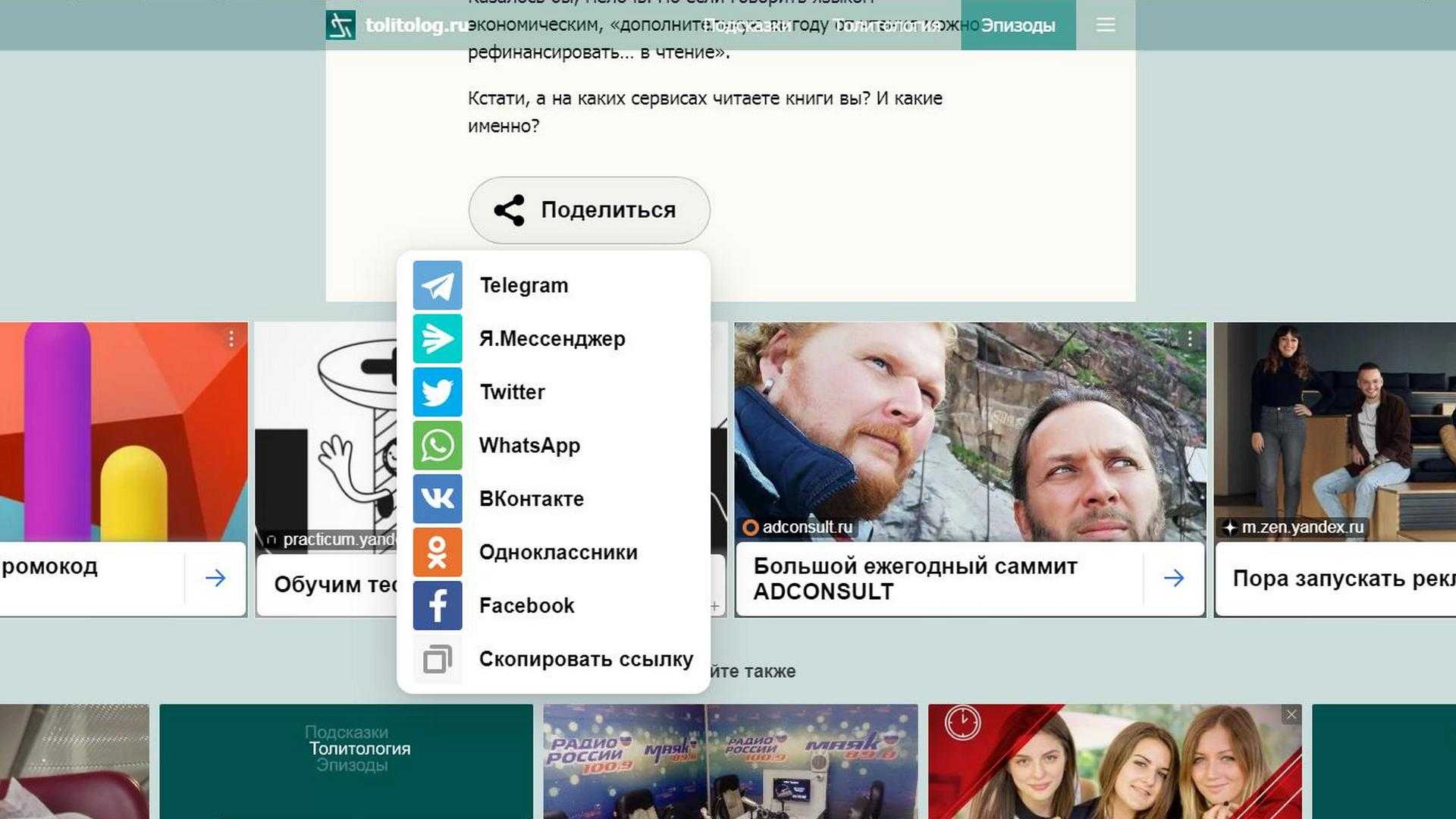Click the Telegram share icon

tap(438, 284)
